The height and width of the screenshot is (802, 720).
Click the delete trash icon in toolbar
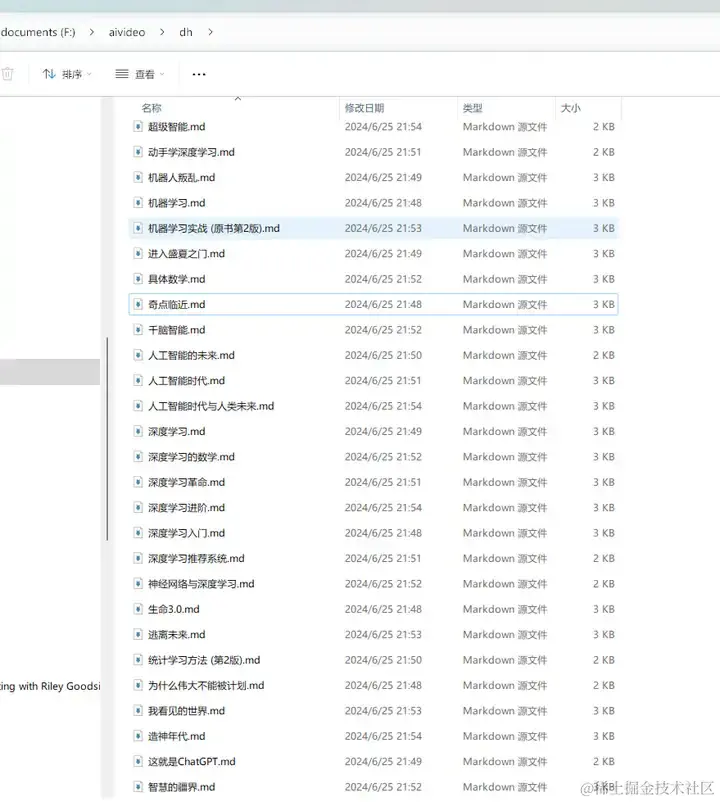pyautogui.click(x=7, y=74)
